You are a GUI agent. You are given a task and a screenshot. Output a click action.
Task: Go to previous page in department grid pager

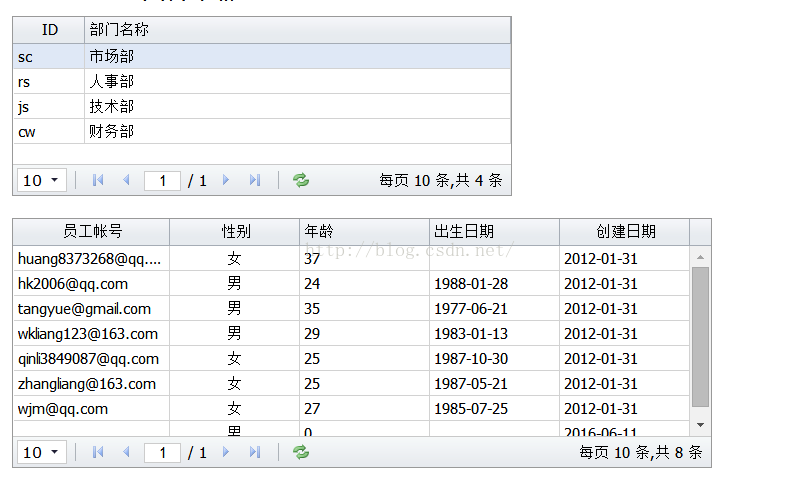point(127,180)
